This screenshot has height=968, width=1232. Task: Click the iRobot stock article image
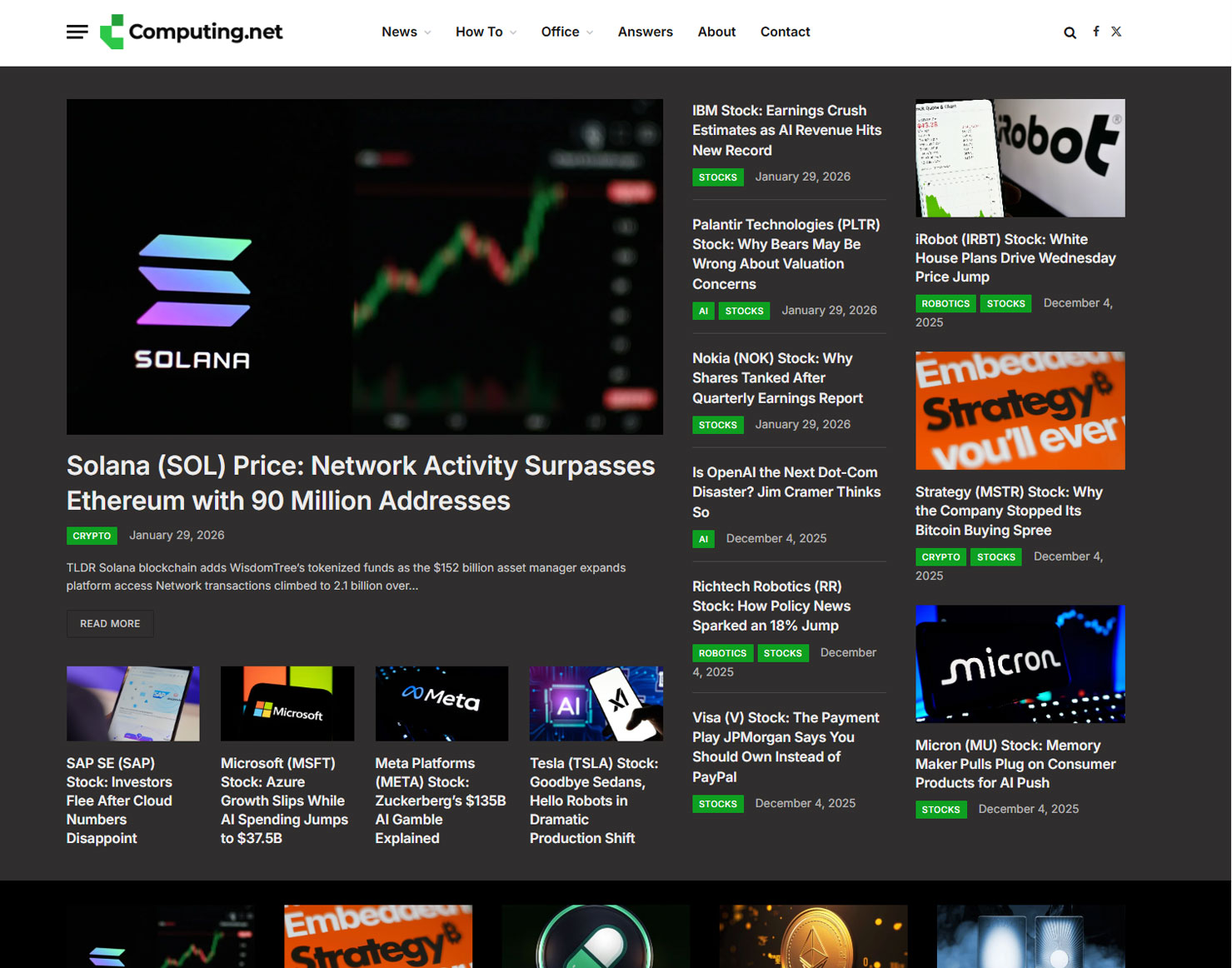(1020, 158)
